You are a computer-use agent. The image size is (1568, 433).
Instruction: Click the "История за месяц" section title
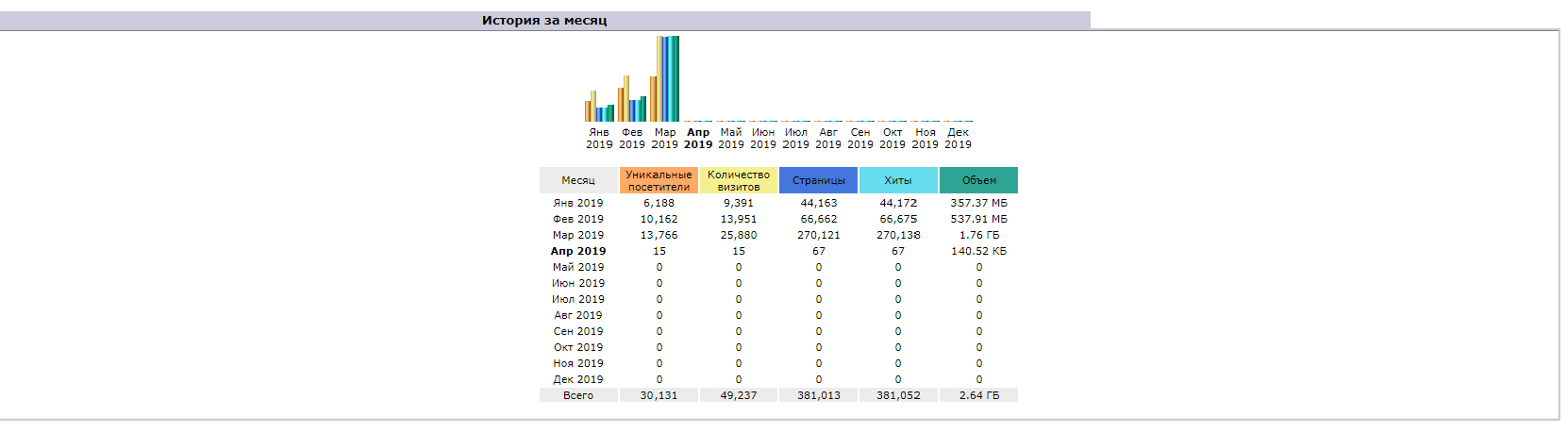[544, 20]
